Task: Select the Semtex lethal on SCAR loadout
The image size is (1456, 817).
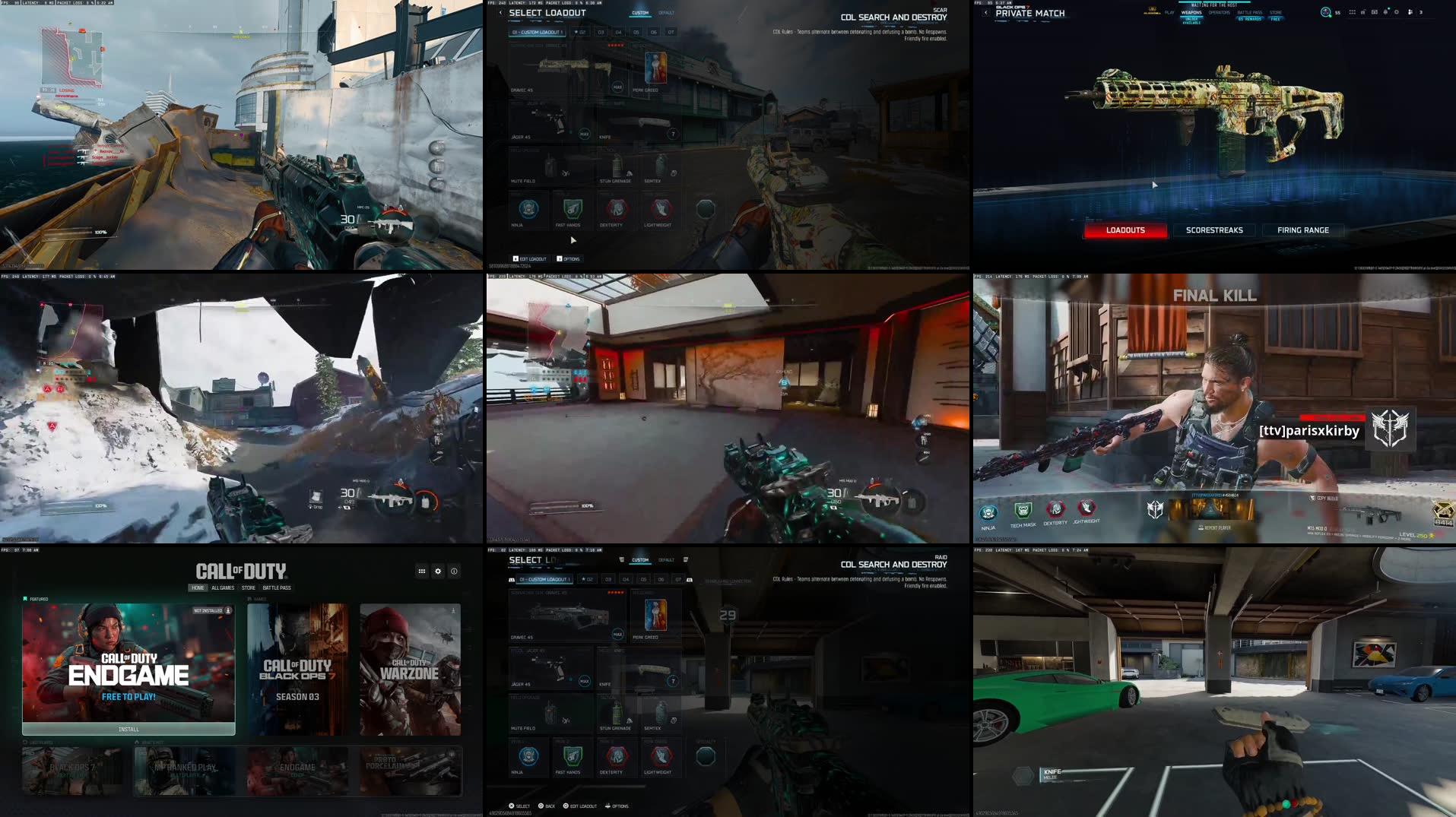Action: point(660,166)
